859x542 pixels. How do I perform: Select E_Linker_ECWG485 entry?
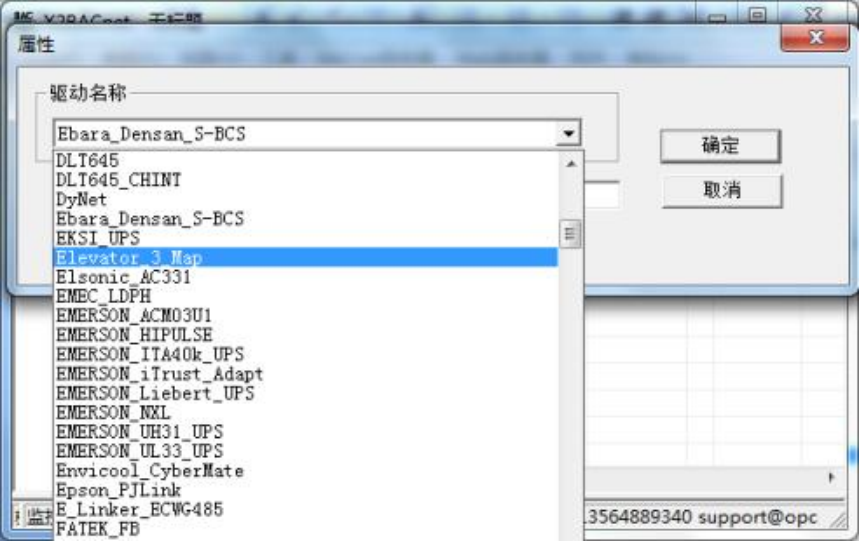coord(306,509)
